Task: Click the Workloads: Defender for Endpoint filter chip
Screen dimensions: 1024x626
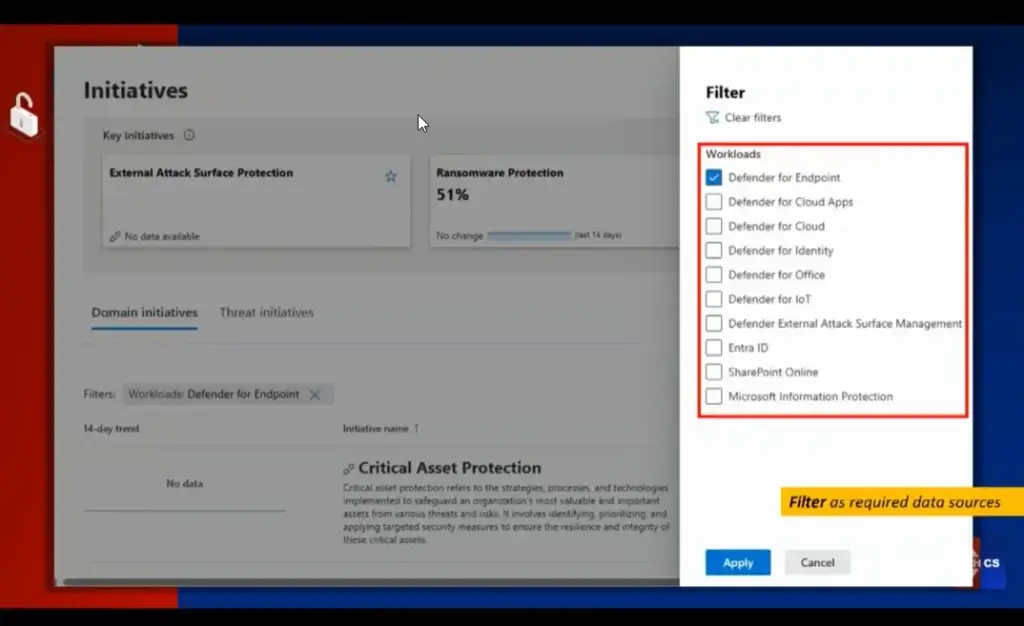Action: pos(228,394)
